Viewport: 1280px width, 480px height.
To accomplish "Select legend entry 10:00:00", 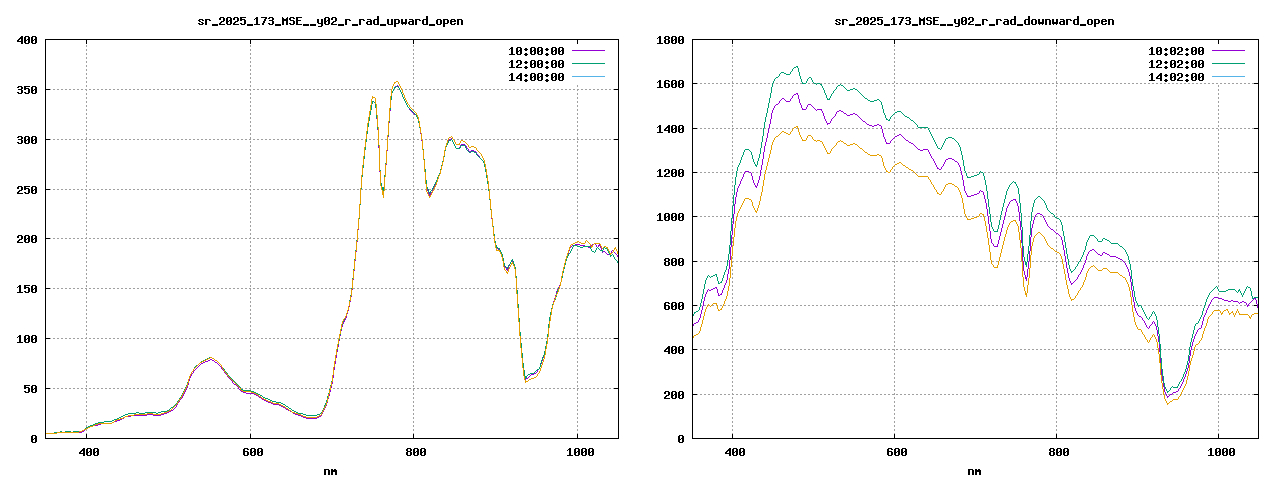I will [534, 50].
